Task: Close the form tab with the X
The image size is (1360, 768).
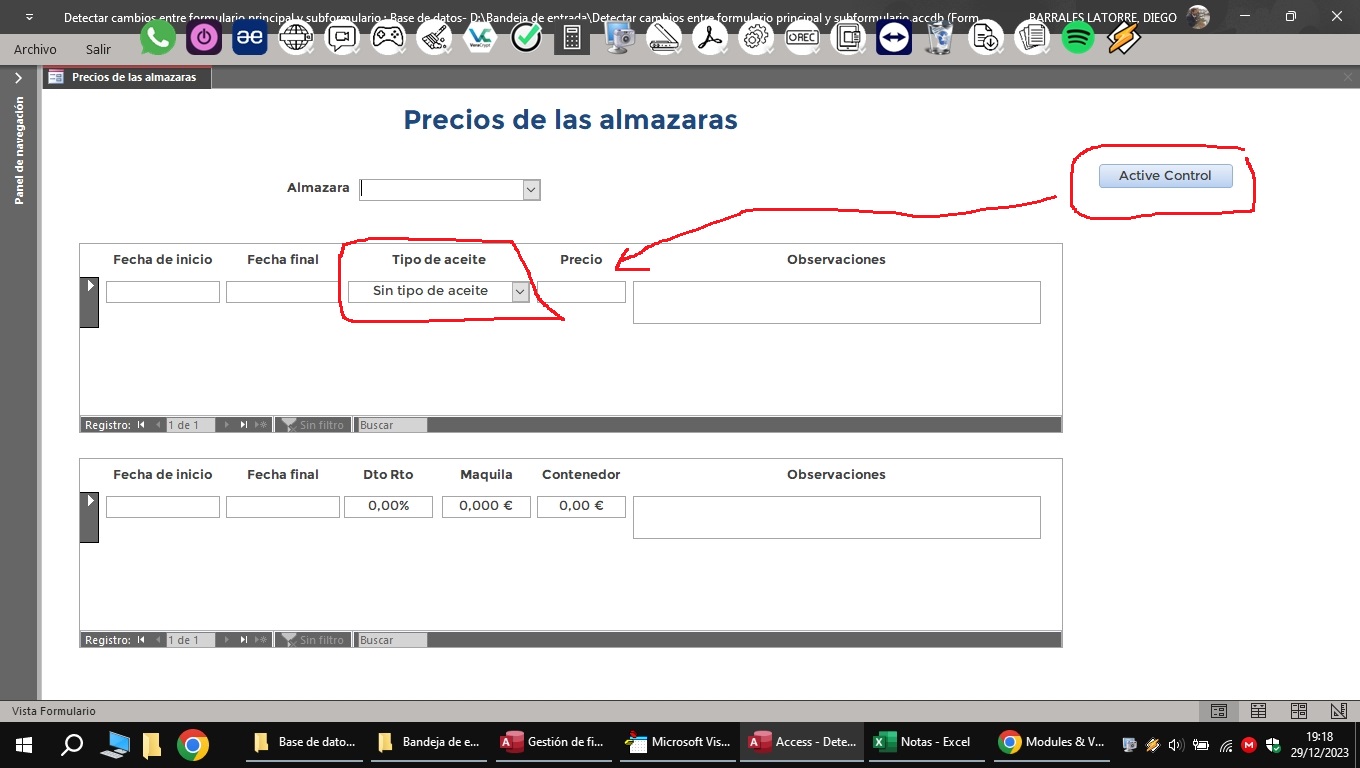Action: pyautogui.click(x=1348, y=77)
